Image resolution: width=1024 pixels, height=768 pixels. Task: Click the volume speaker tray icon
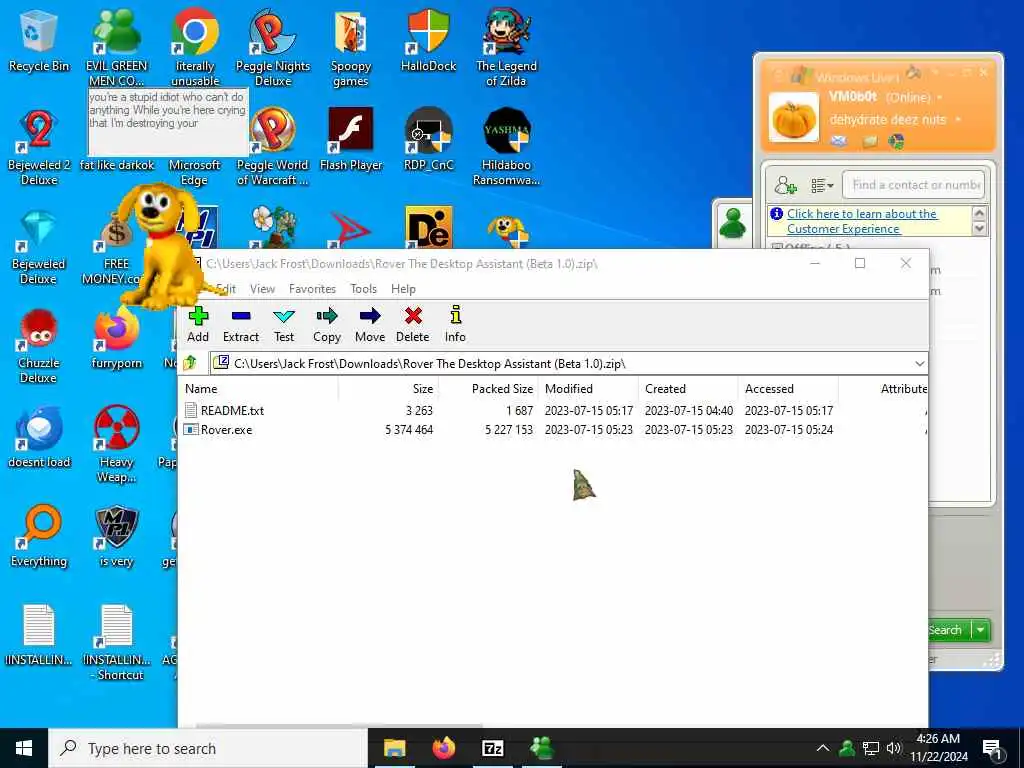click(894, 748)
